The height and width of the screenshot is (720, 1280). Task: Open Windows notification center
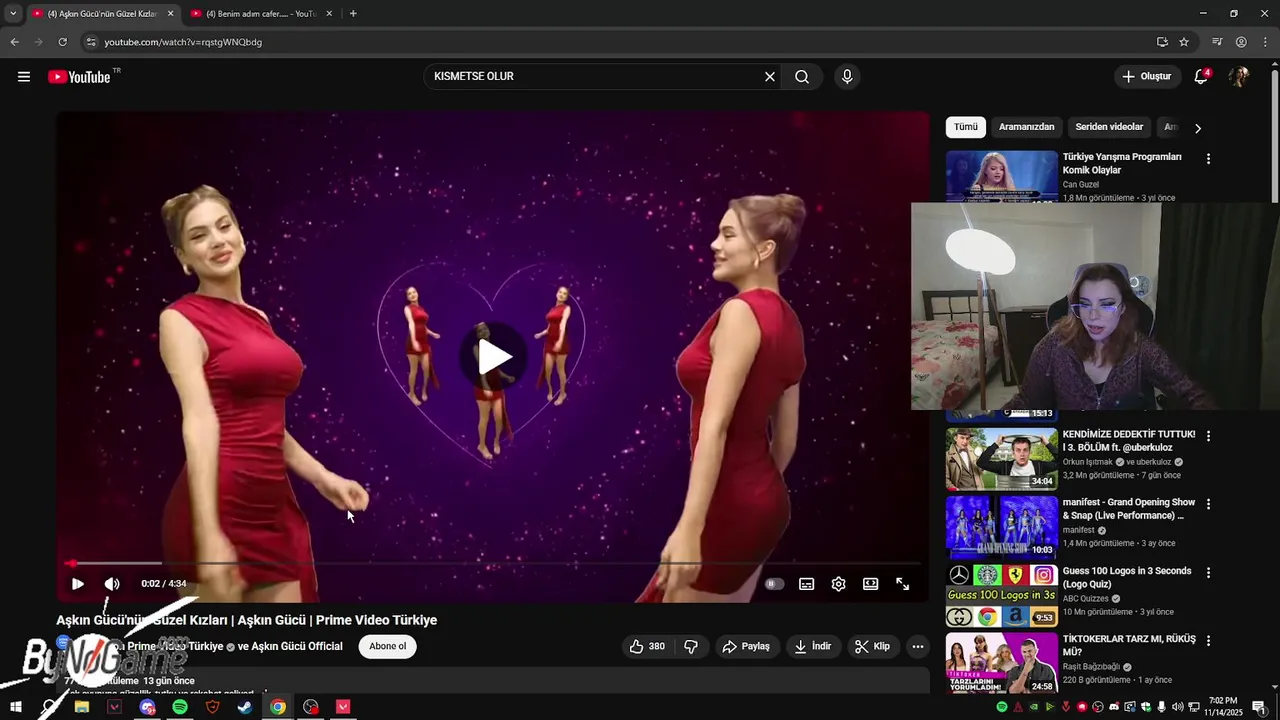tap(1259, 707)
